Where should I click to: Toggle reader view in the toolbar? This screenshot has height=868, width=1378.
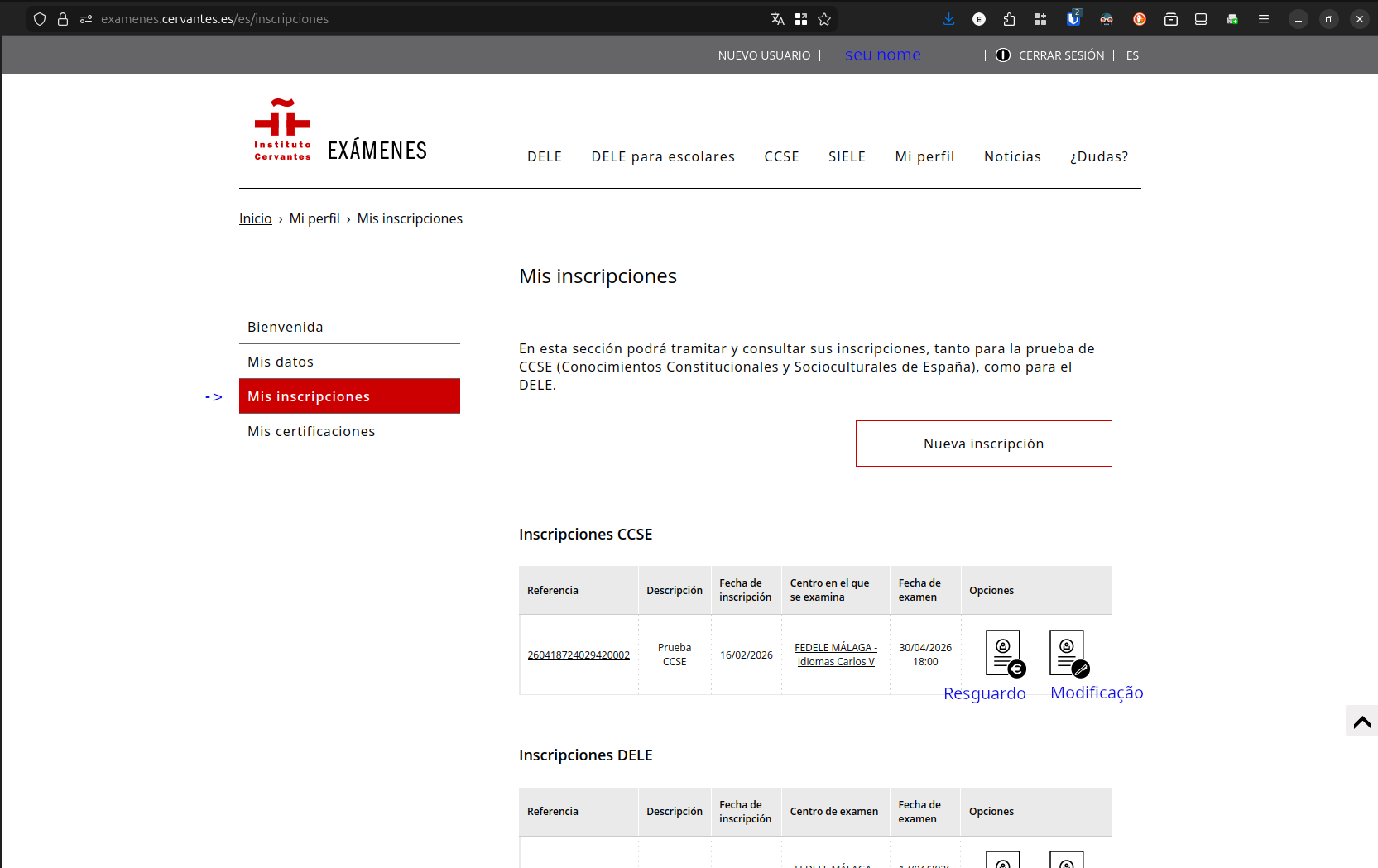coord(1201,18)
